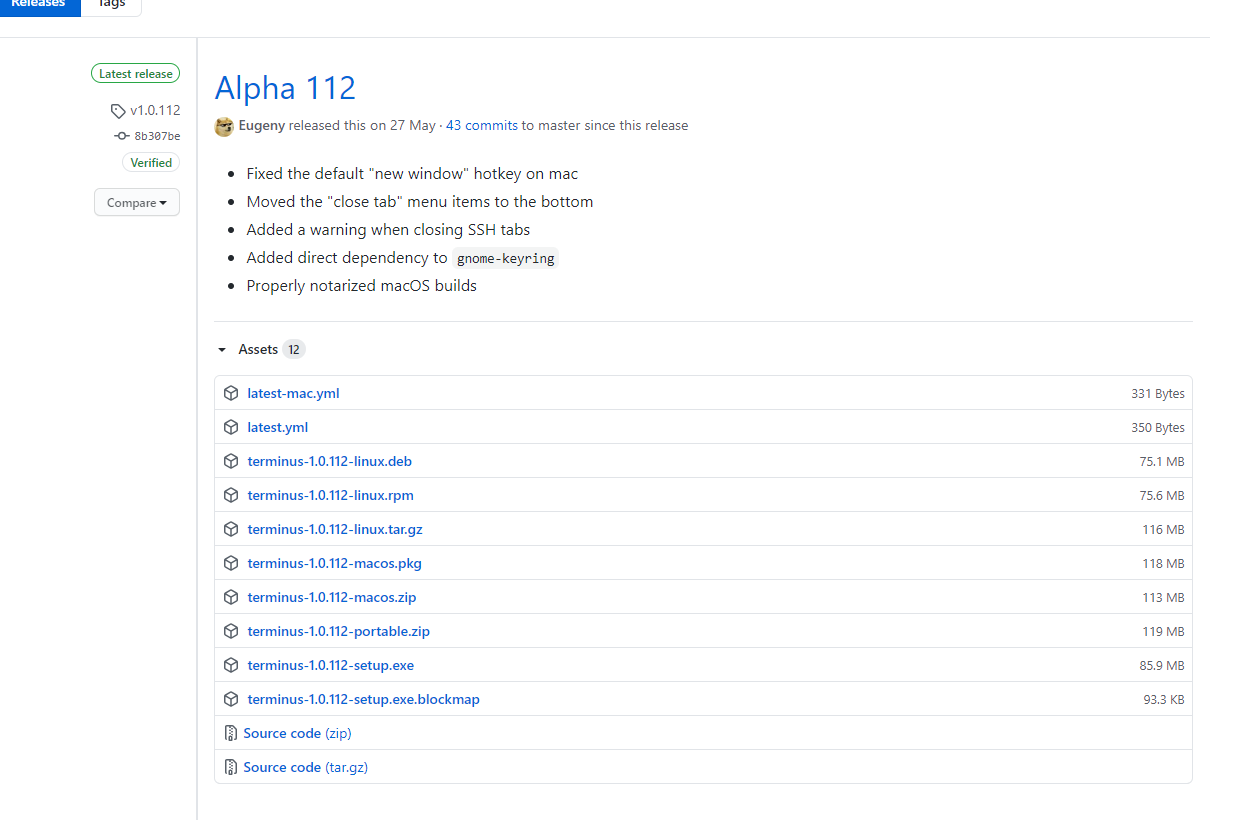This screenshot has width=1236, height=820.
Task: Open Eugeny's profile link
Action: pyautogui.click(x=261, y=125)
